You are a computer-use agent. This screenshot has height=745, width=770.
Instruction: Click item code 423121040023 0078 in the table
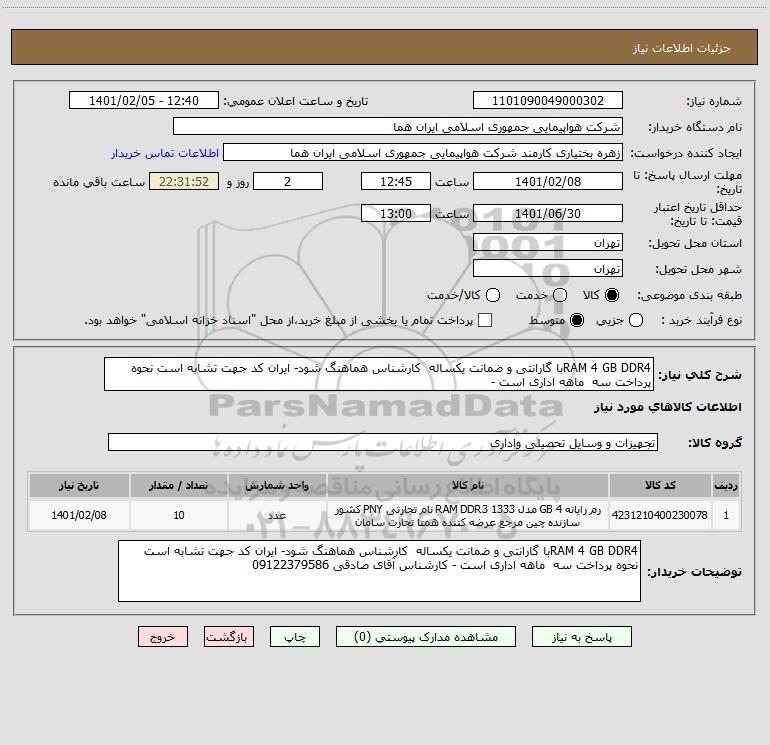(660, 515)
